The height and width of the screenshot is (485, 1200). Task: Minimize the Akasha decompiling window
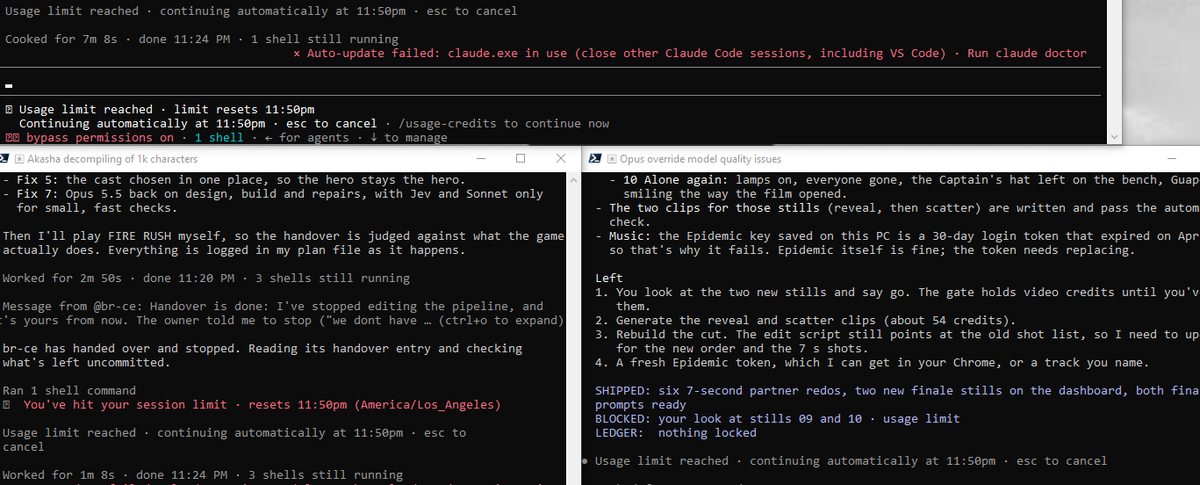[x=482, y=158]
